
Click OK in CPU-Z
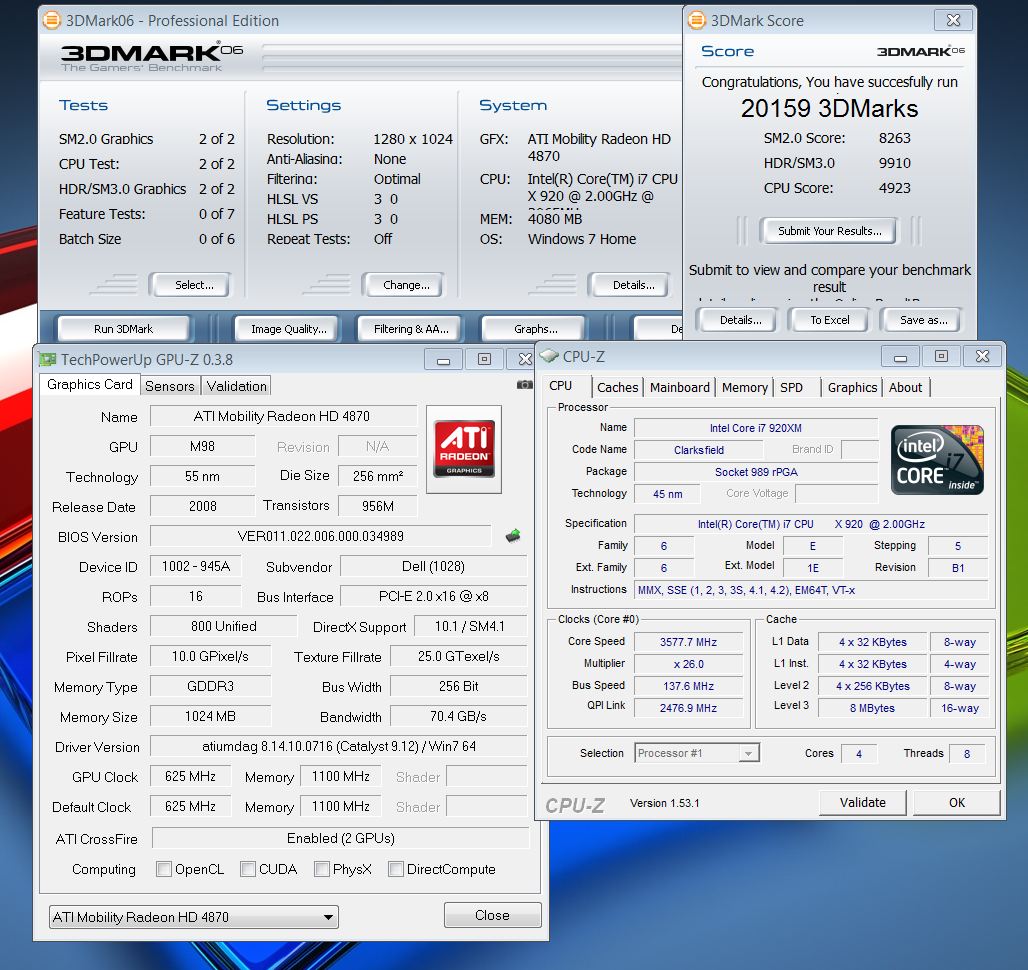click(957, 802)
